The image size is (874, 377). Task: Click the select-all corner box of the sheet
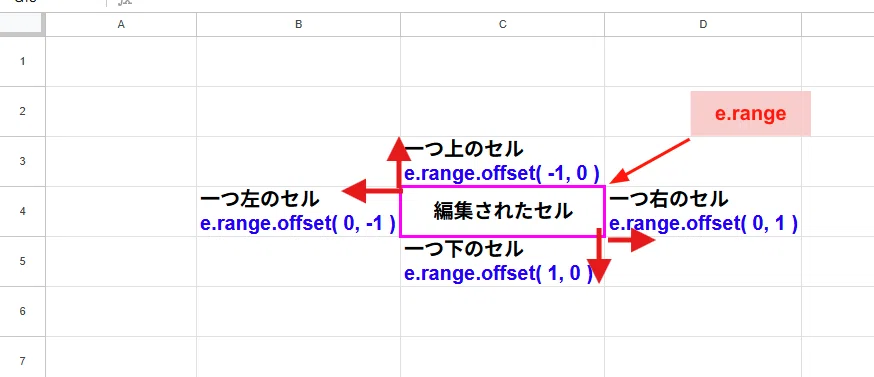[22, 24]
